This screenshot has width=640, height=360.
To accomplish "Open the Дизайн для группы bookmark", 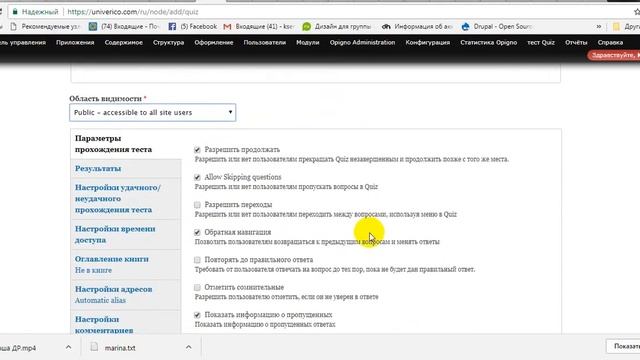I will [337, 27].
